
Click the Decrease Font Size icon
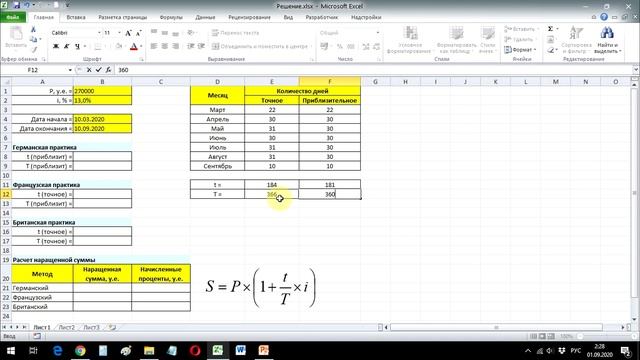pyautogui.click(x=138, y=33)
